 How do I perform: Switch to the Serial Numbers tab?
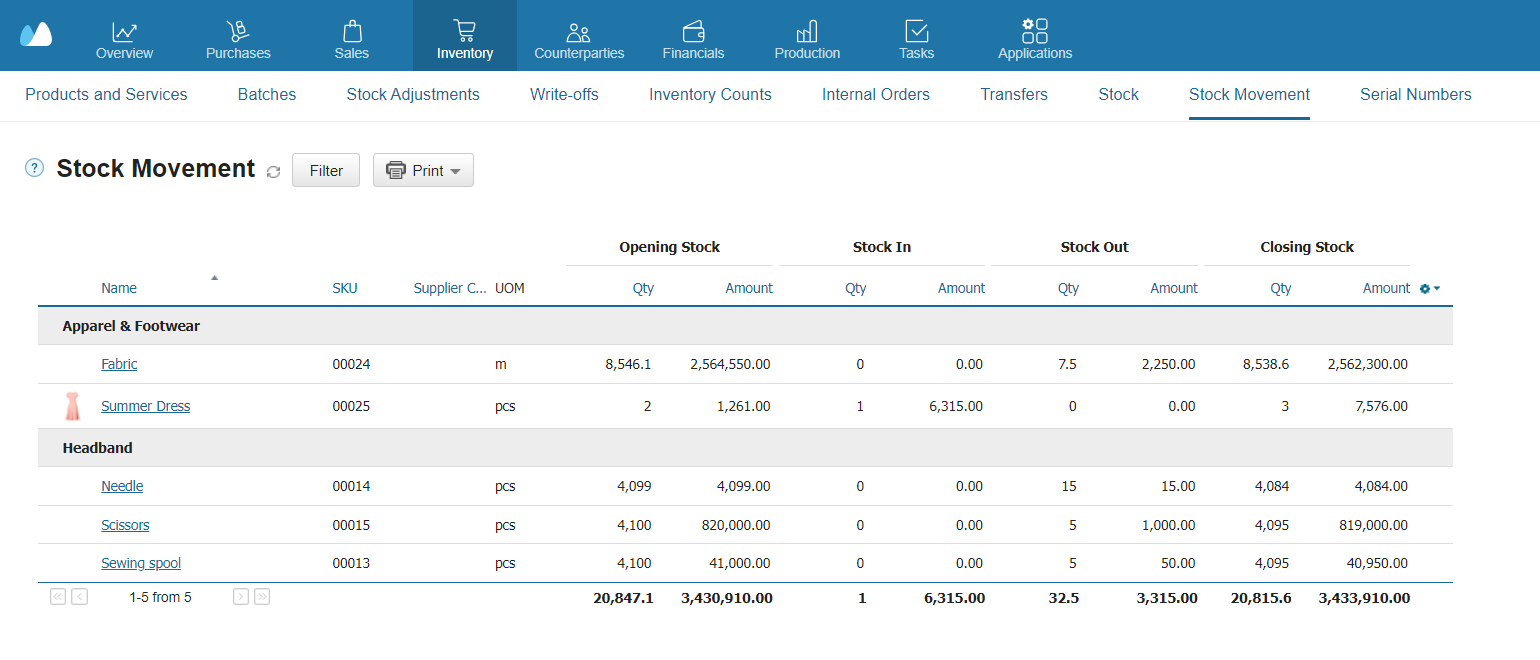(1415, 94)
